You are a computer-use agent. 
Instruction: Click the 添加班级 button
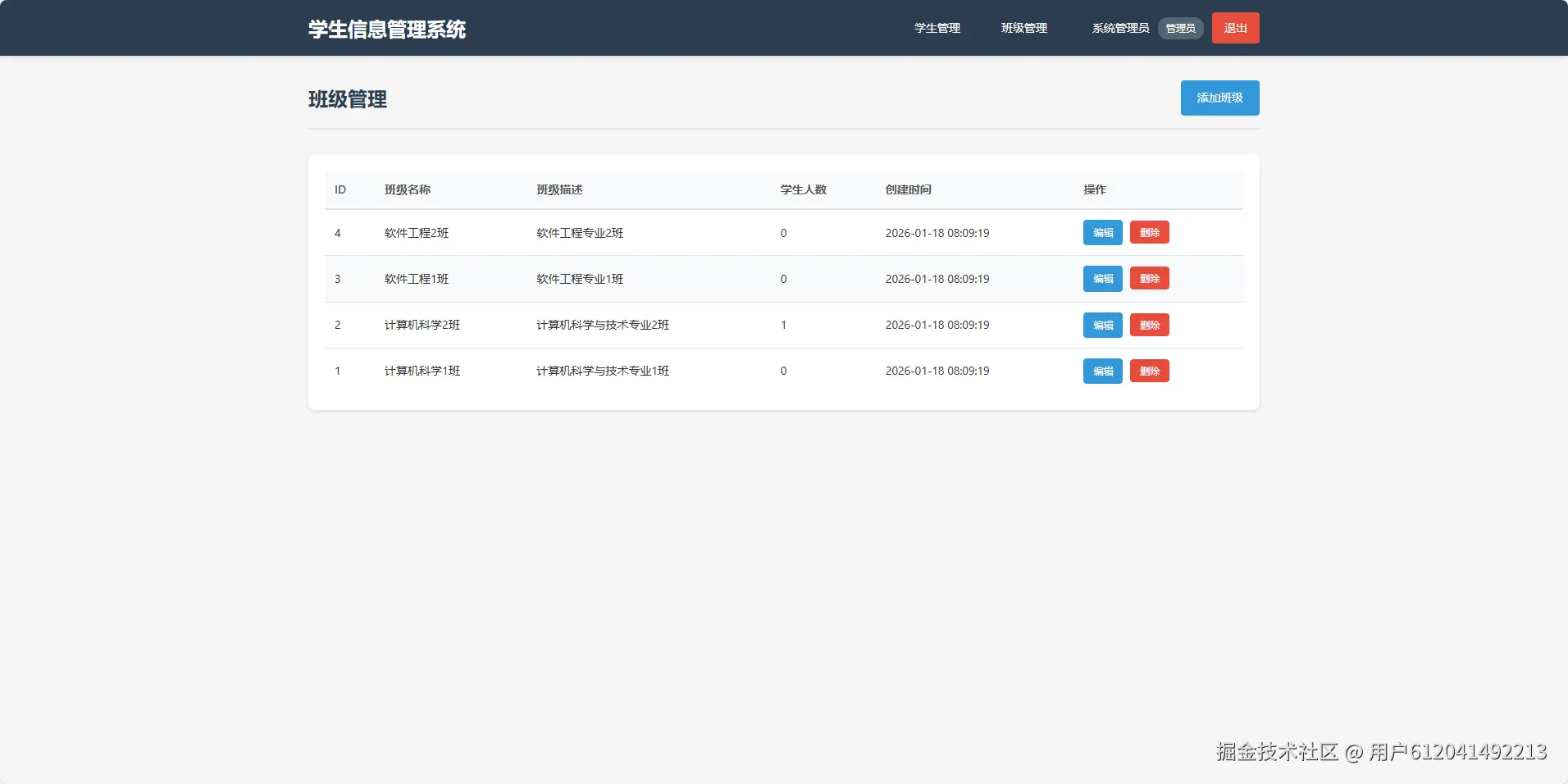pos(1219,98)
